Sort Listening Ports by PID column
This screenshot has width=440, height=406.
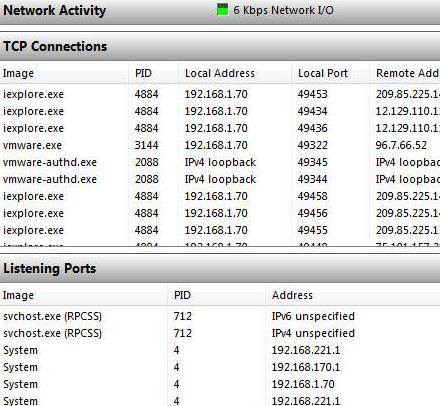[216, 295]
